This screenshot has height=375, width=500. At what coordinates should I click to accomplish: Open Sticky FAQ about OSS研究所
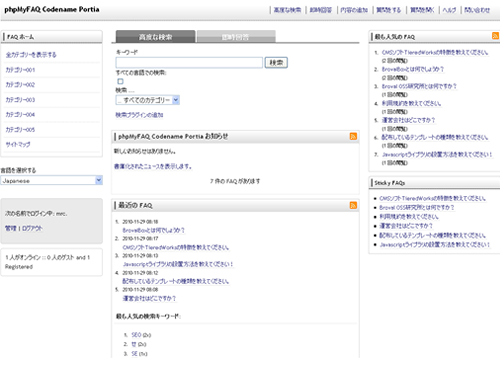[x=417, y=207]
